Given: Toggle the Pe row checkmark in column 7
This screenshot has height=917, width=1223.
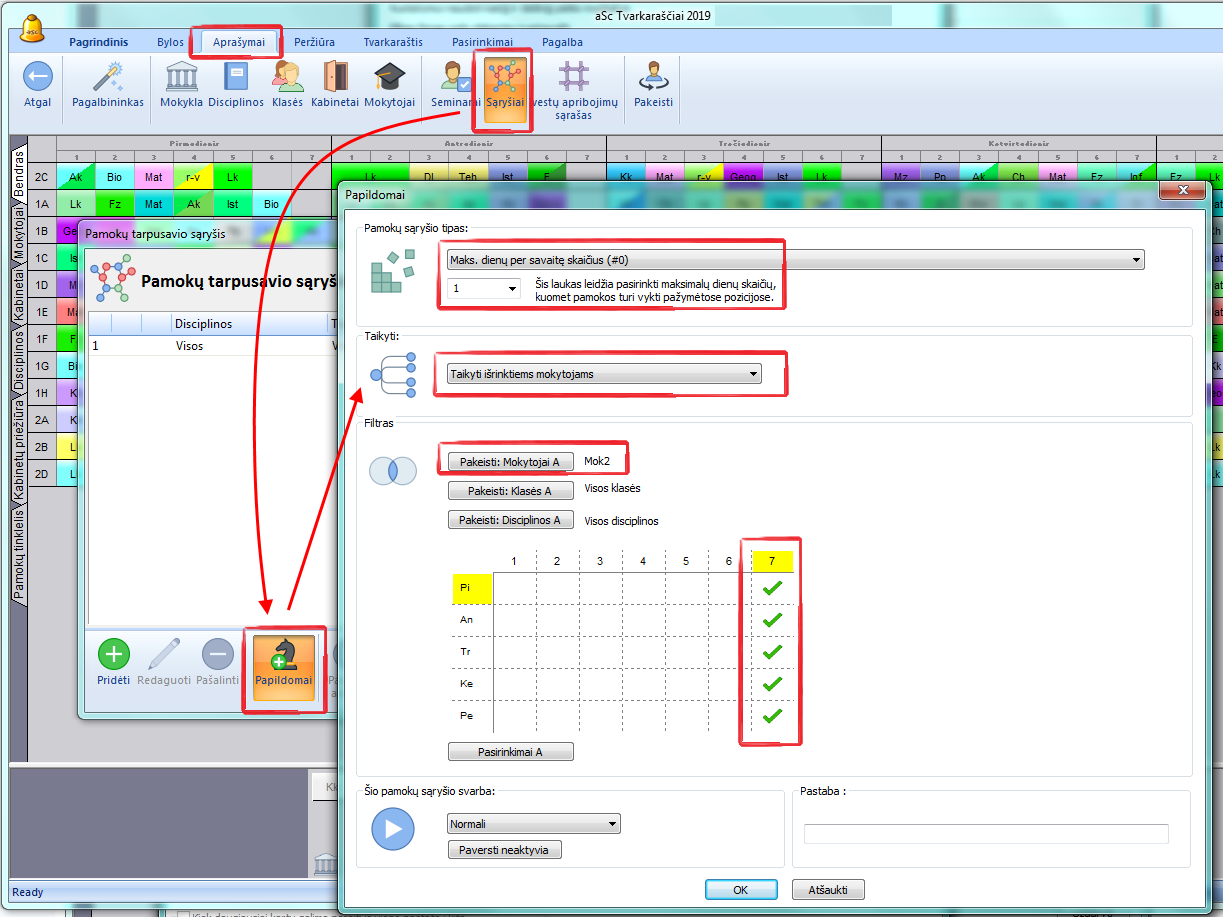Looking at the screenshot, I should [x=772, y=716].
